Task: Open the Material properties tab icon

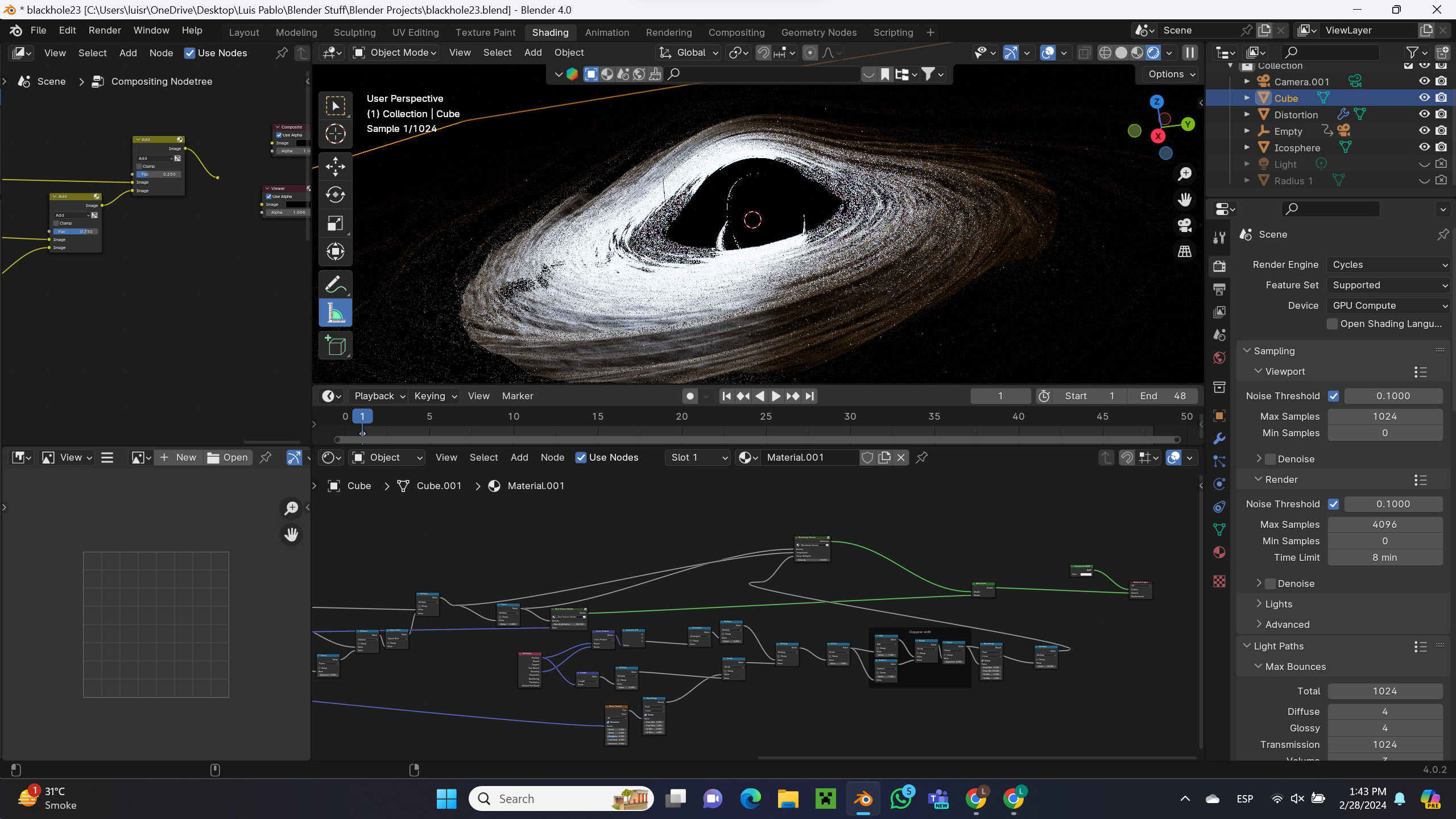Action: click(1219, 552)
